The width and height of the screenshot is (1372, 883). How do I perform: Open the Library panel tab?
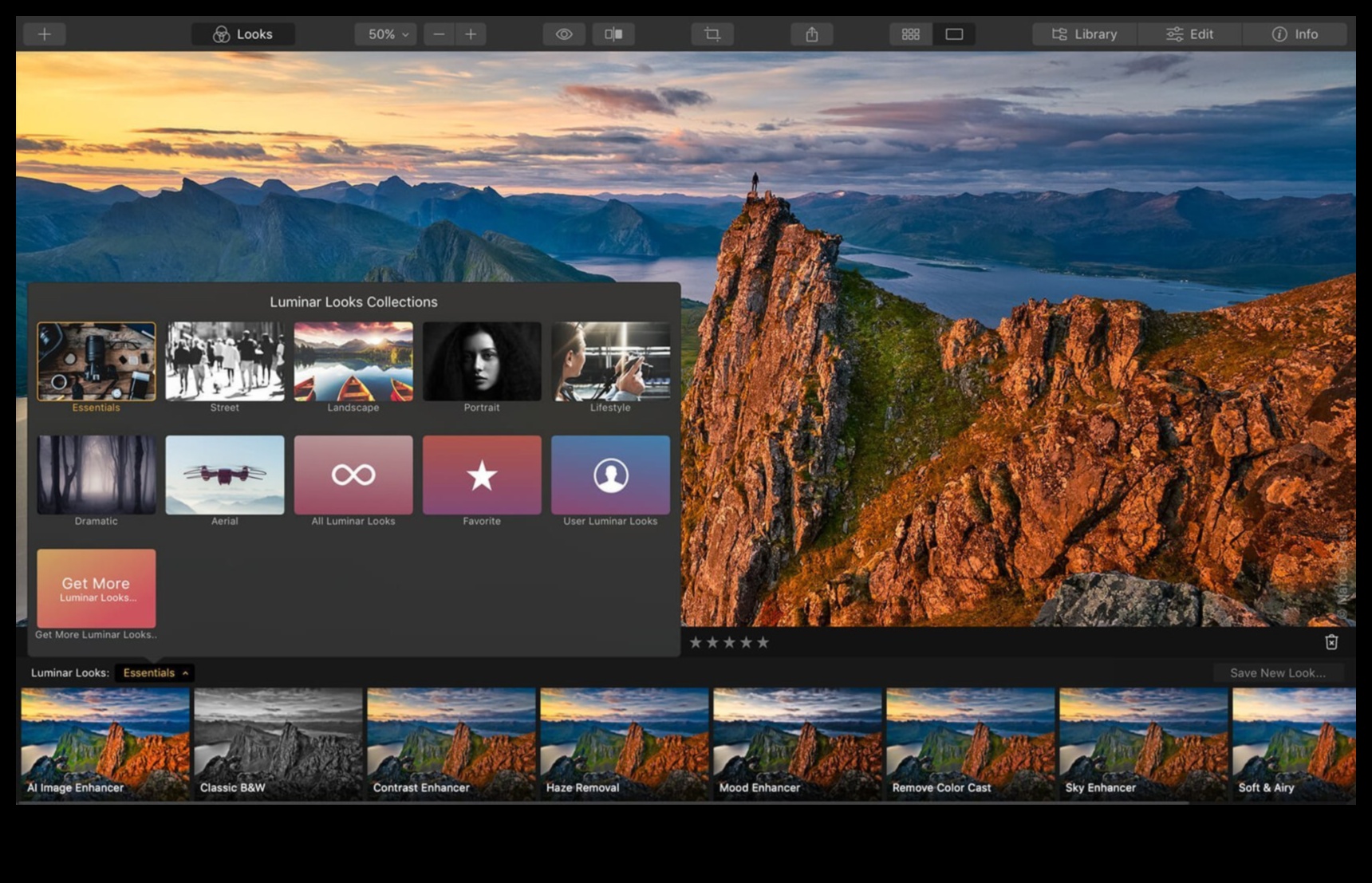[x=1085, y=34]
